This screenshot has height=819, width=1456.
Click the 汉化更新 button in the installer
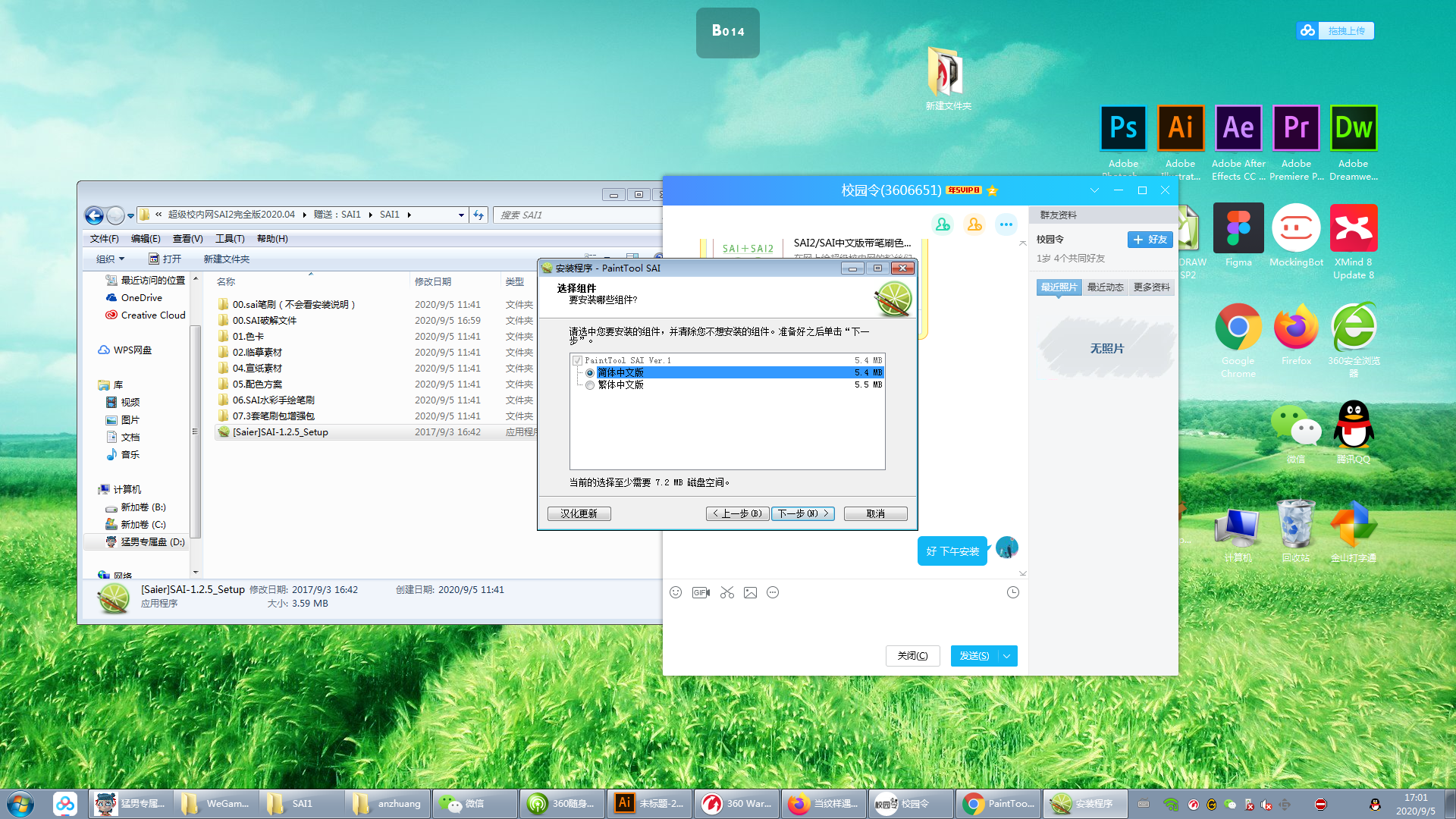[x=579, y=514]
